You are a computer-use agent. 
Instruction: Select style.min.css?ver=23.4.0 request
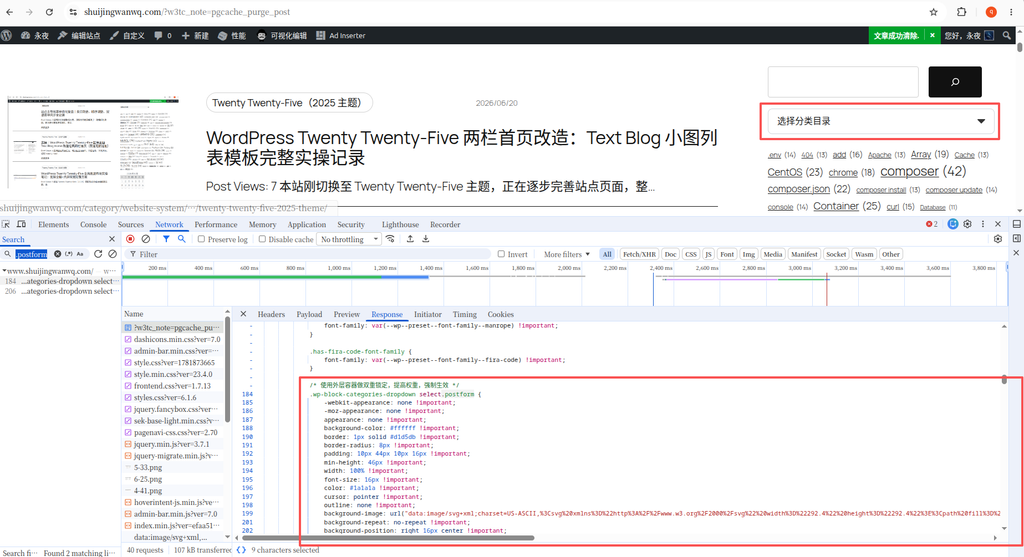click(x=173, y=374)
